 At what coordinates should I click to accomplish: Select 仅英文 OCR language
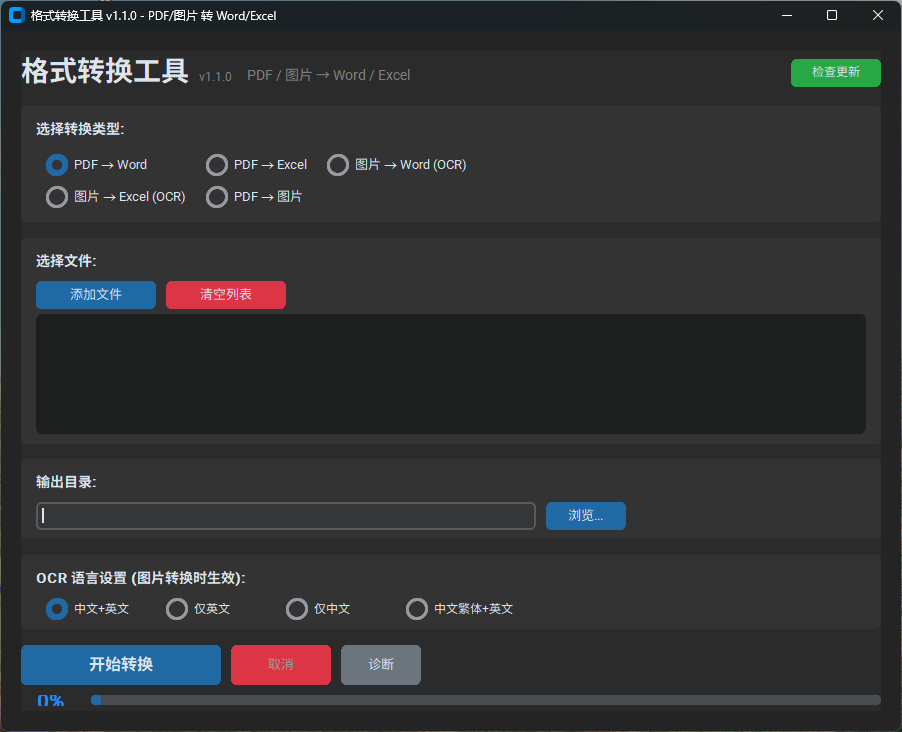click(198, 609)
